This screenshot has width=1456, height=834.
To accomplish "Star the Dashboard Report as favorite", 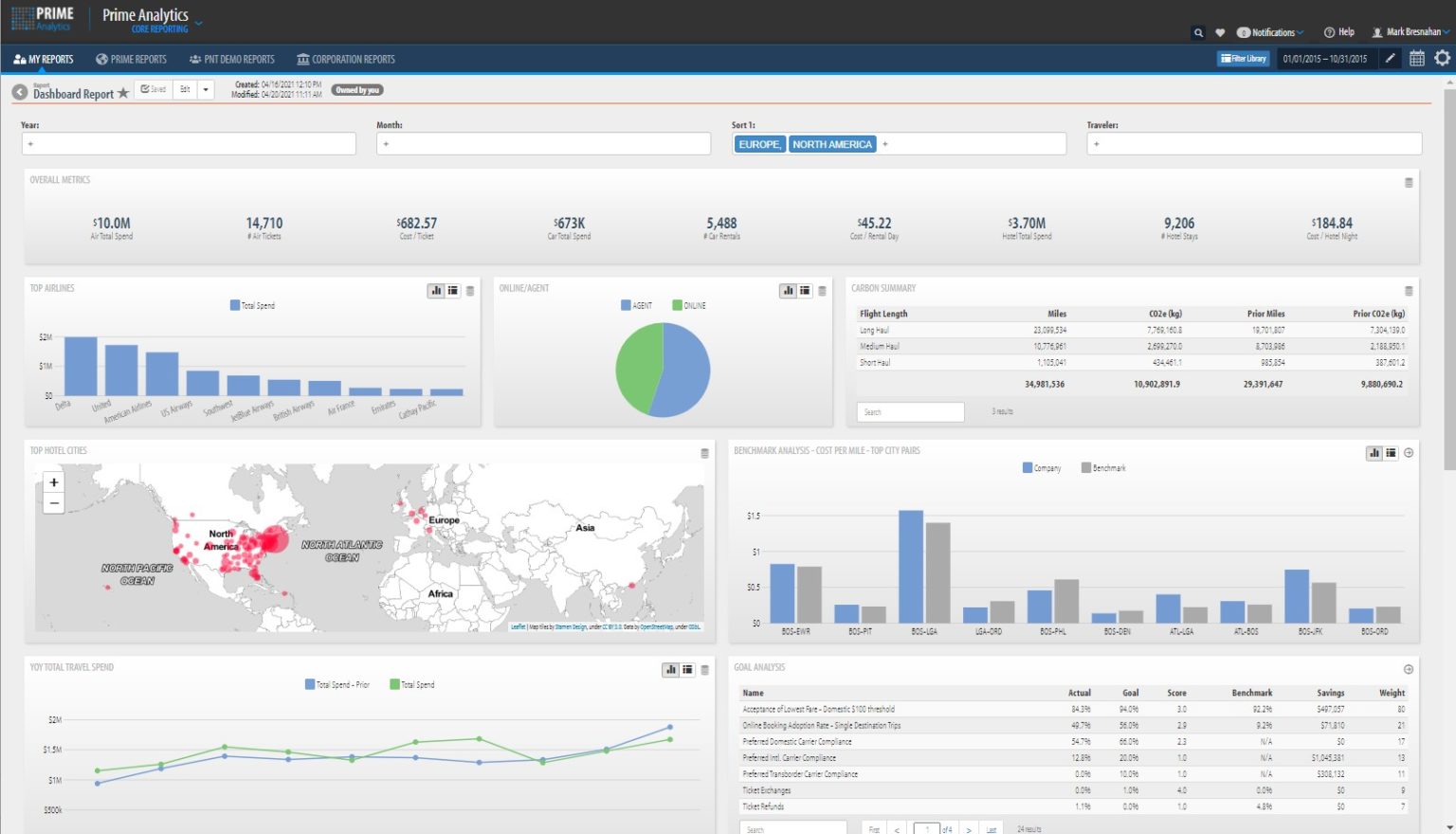I will [x=124, y=93].
